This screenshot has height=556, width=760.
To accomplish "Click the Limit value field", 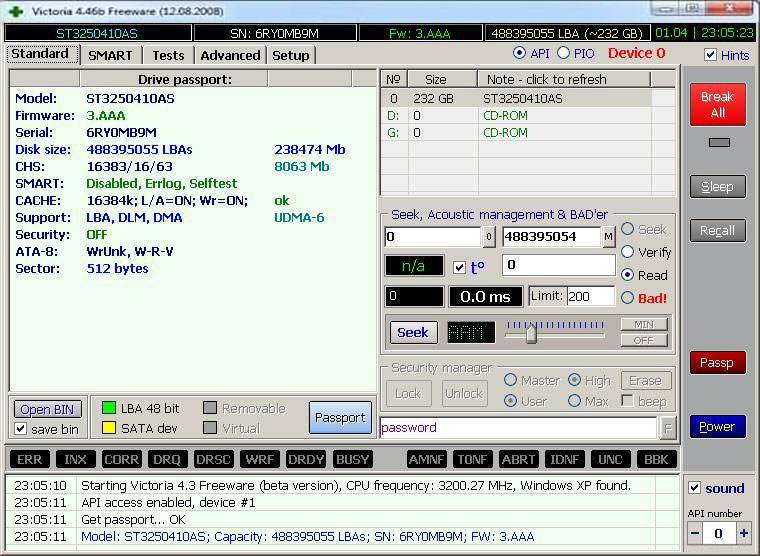I will [590, 296].
